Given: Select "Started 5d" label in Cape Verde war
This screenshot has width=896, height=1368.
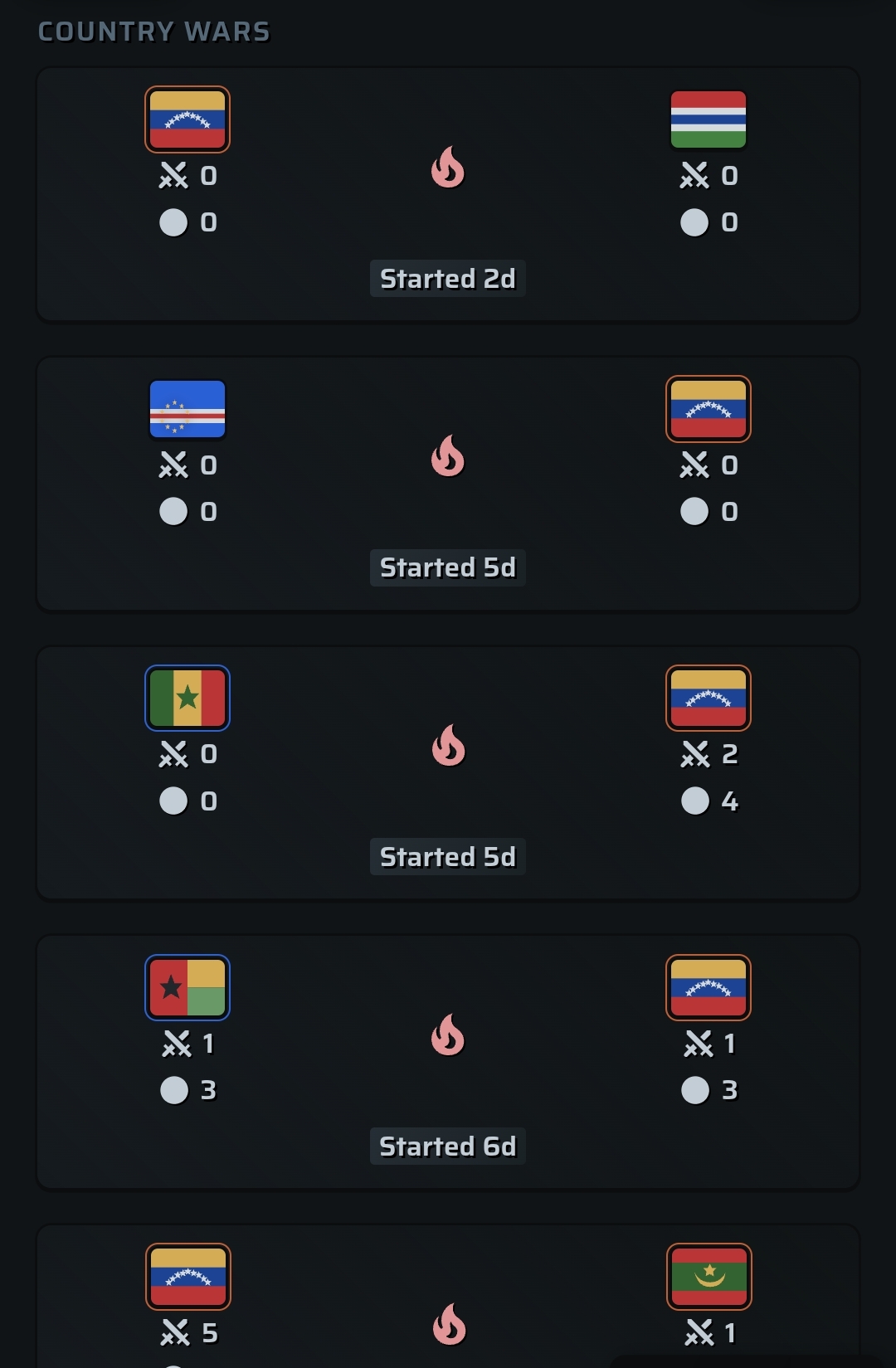Looking at the screenshot, I should coord(448,567).
